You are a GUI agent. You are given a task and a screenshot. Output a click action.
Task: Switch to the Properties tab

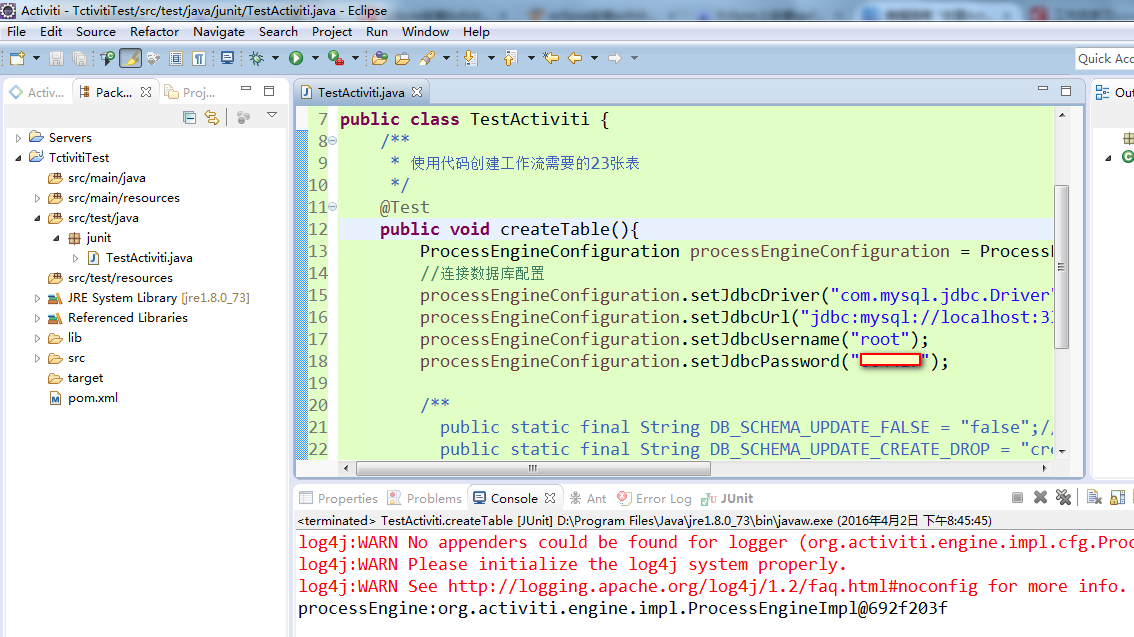(x=338, y=498)
